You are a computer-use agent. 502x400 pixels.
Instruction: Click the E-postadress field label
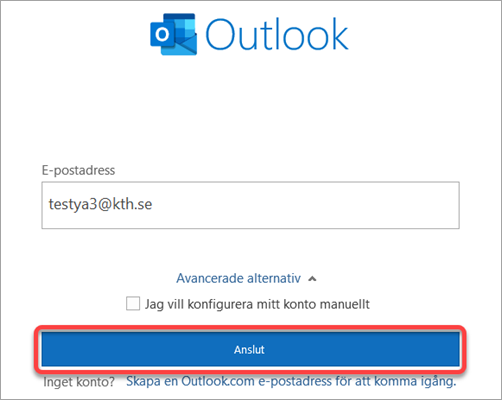point(78,170)
